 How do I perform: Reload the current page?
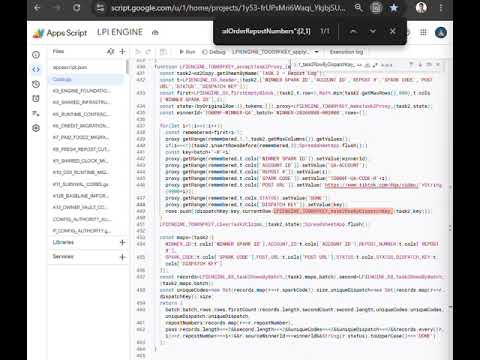pyautogui.click(x=77, y=7)
